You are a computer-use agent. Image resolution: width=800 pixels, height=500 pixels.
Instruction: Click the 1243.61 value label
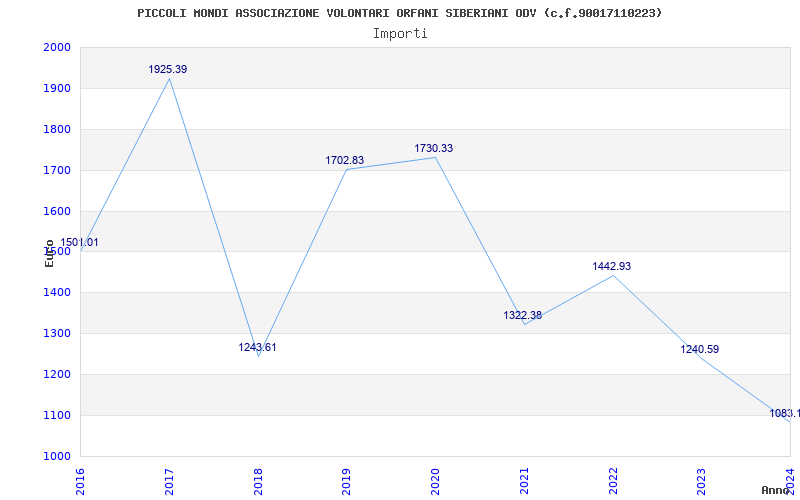click(257, 347)
